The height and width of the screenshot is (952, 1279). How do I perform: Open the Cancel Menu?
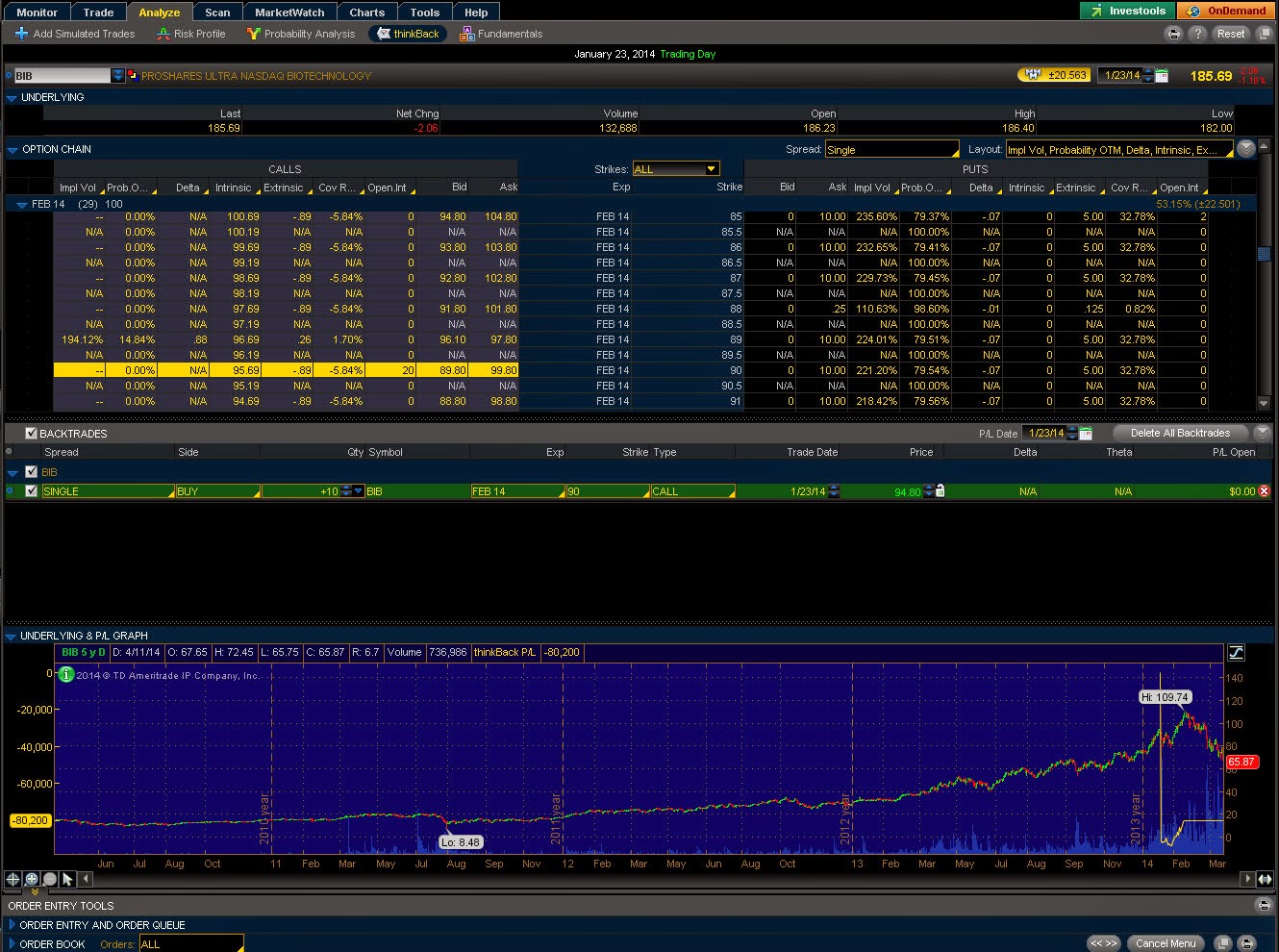(x=1166, y=943)
